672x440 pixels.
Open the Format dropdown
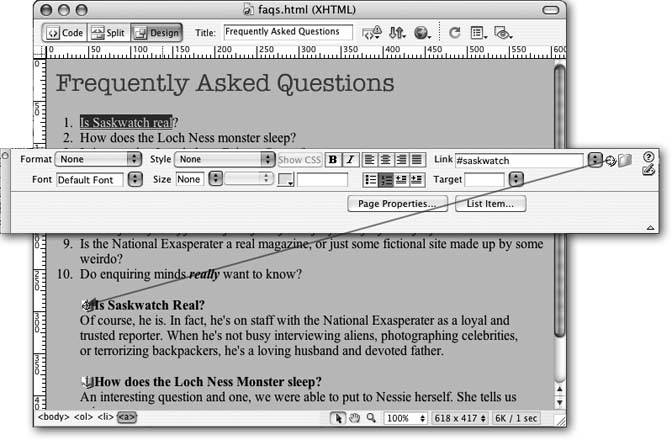98,159
